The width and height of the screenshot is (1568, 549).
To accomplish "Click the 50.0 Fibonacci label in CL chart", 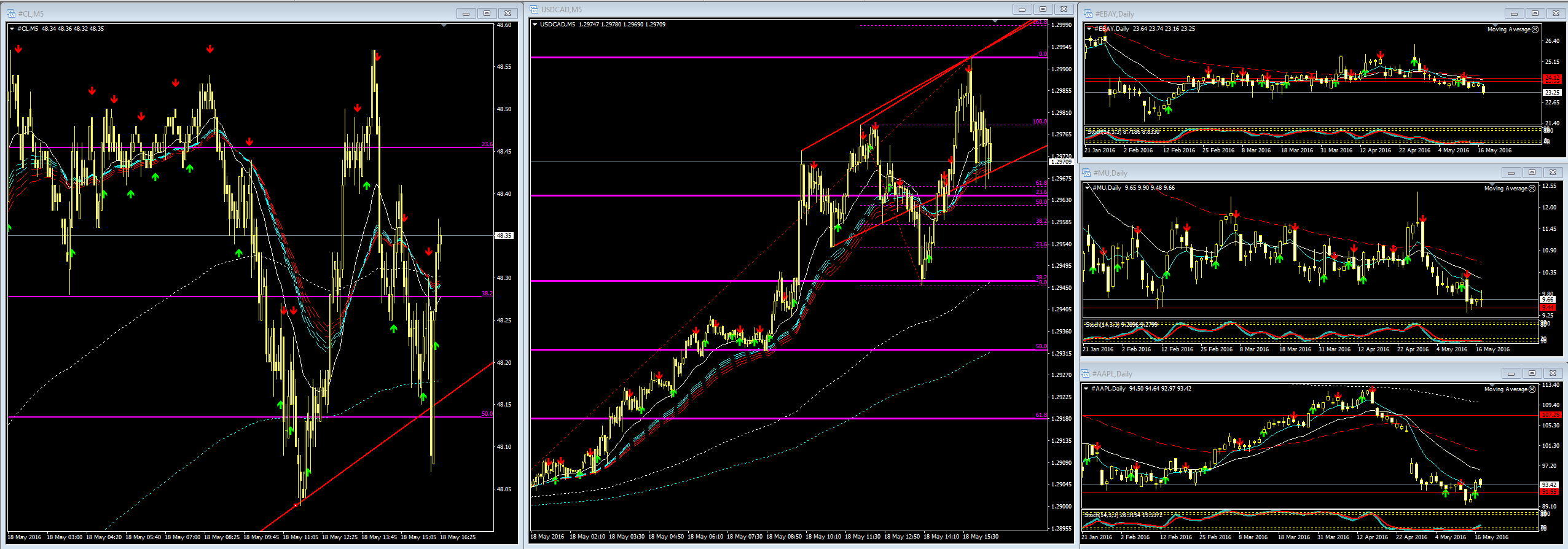I will 487,414.
